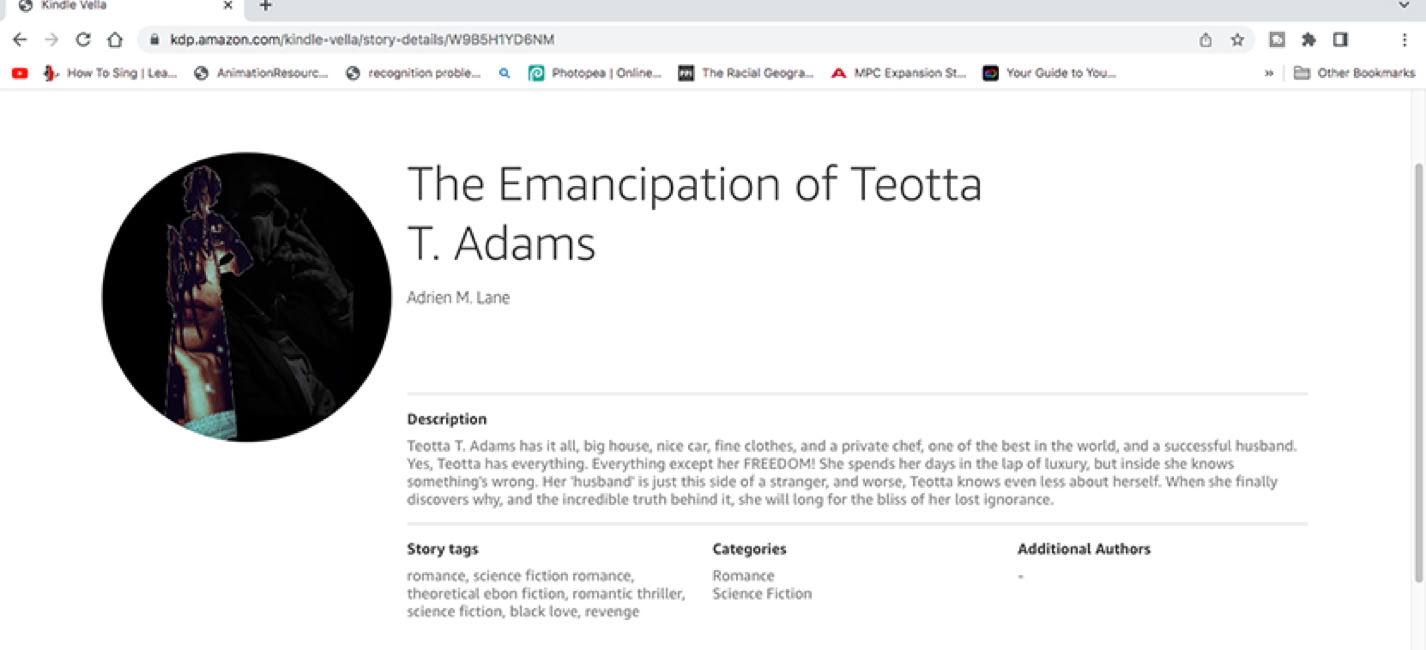Click the circular story cover image

pyautogui.click(x=247, y=297)
